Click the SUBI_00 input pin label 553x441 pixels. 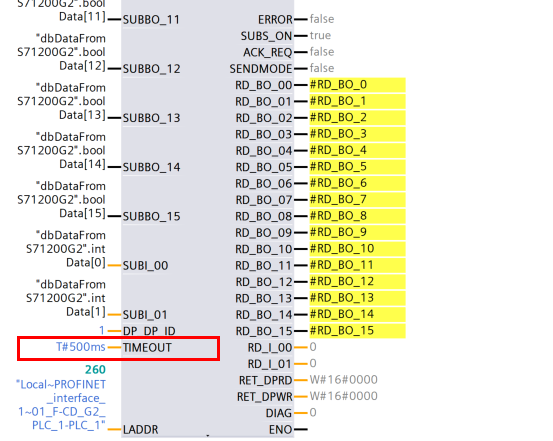pos(145,266)
